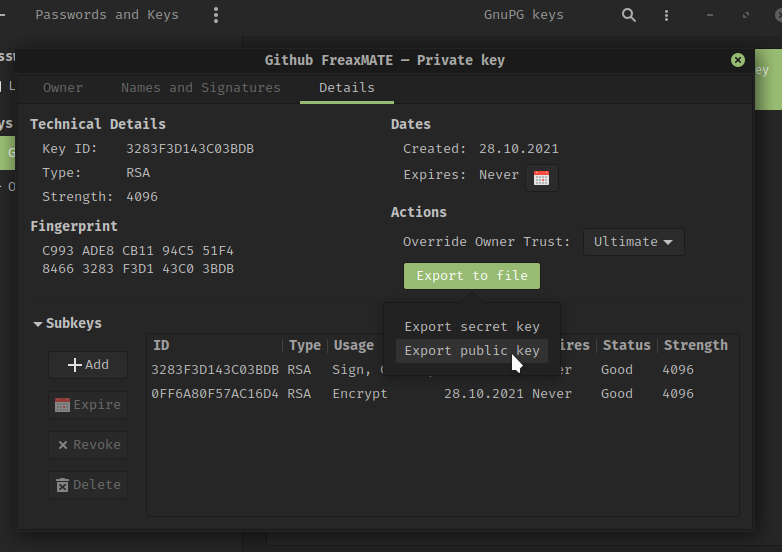782x552 pixels.
Task: Open the three-dot main menu
Action: click(216, 15)
